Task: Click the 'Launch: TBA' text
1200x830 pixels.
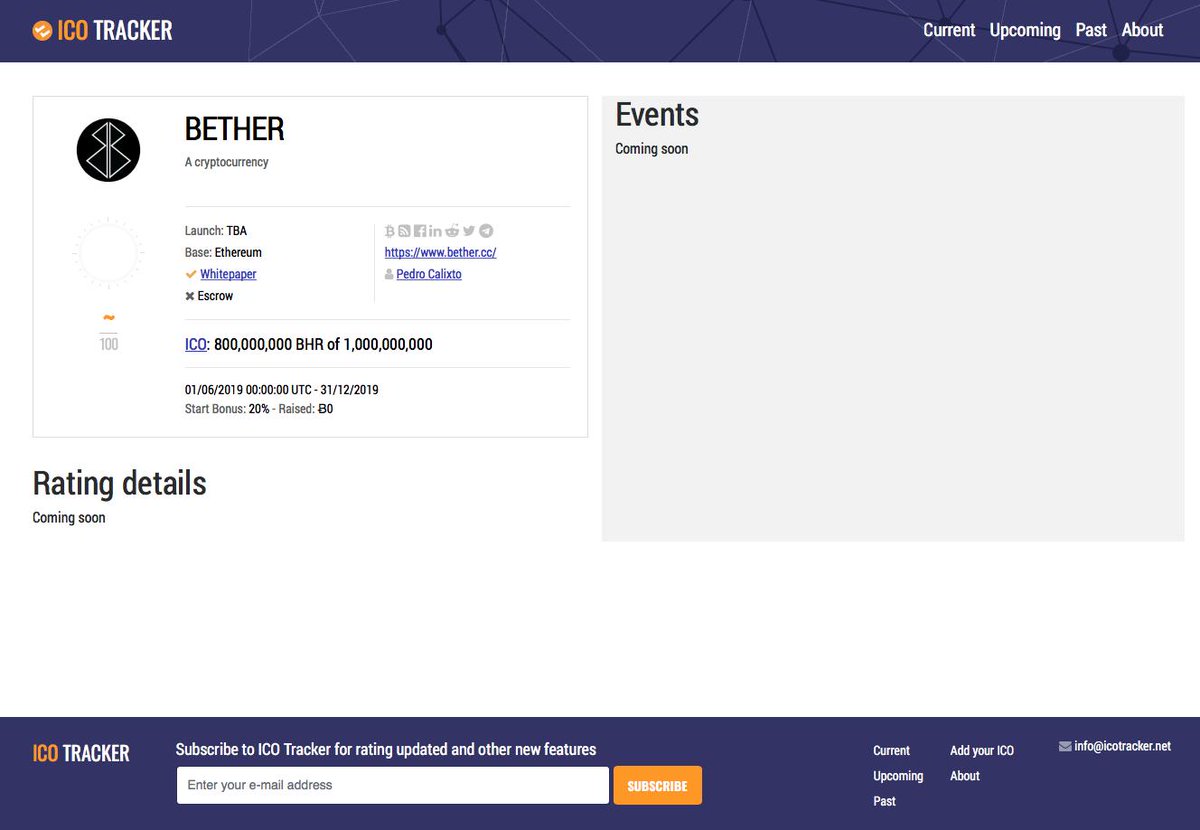Action: click(x=216, y=231)
